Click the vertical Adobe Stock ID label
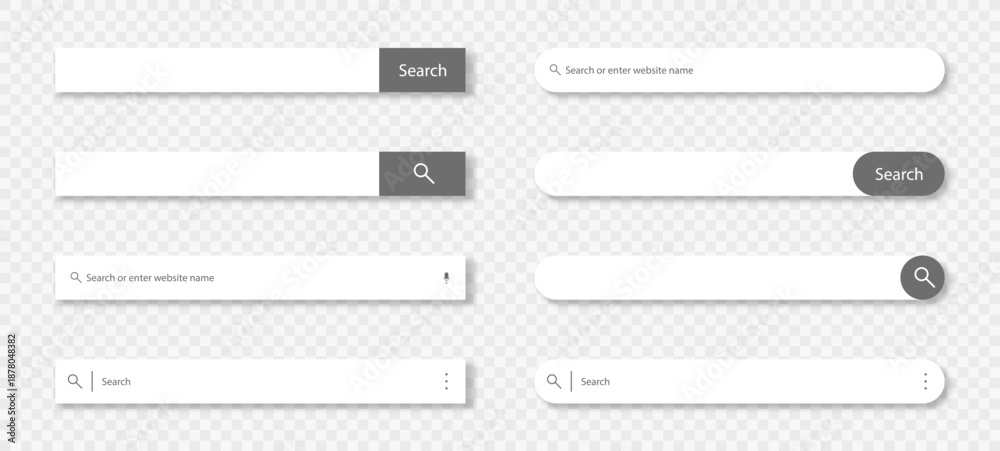This screenshot has height=451, width=1000. pos(11,379)
